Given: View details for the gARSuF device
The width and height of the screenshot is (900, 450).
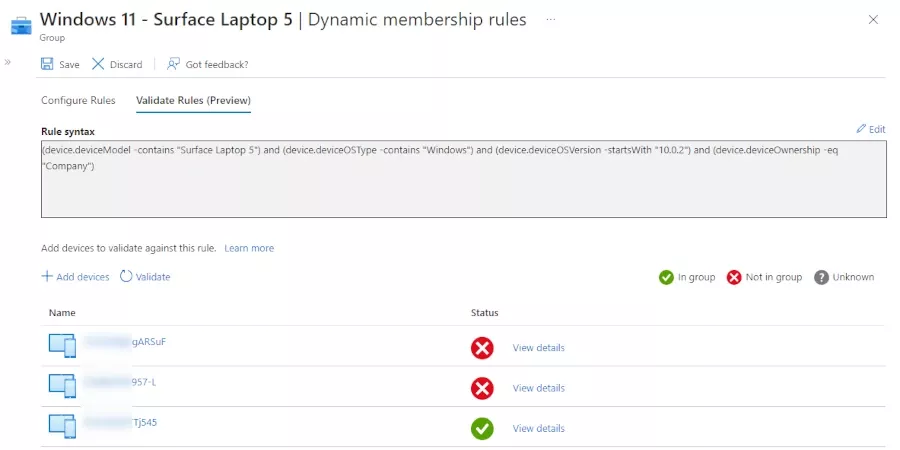Looking at the screenshot, I should click(x=538, y=348).
